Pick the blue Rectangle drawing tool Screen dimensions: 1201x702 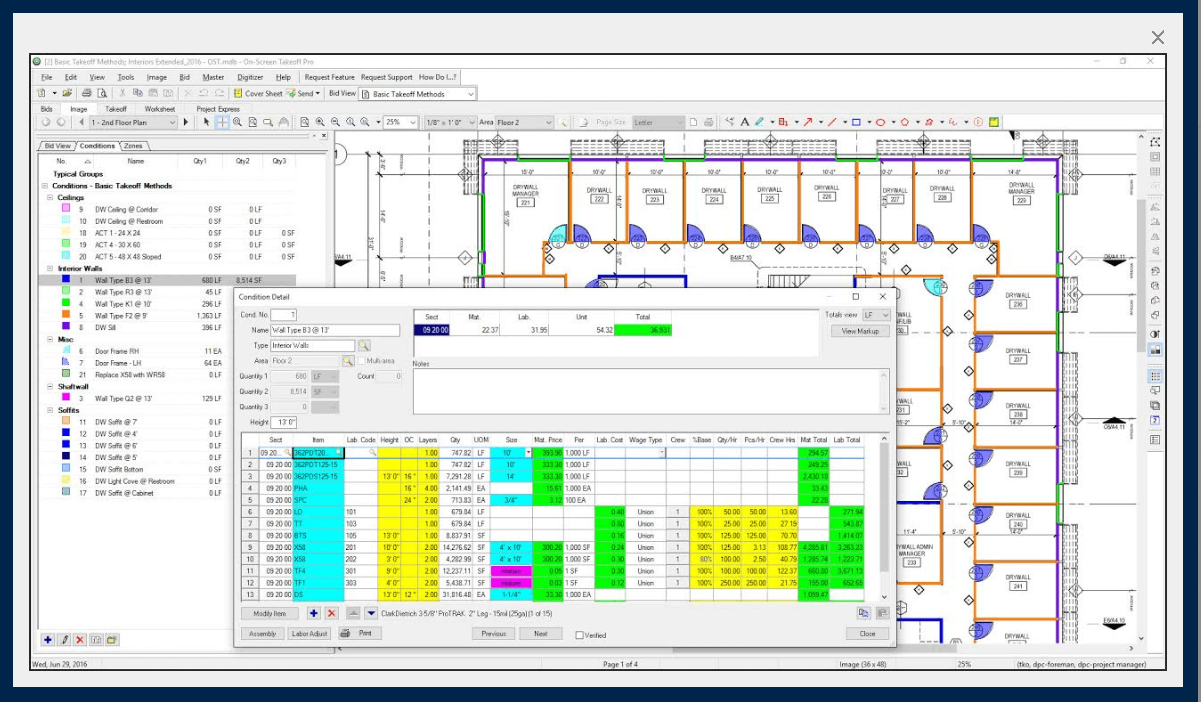point(856,122)
